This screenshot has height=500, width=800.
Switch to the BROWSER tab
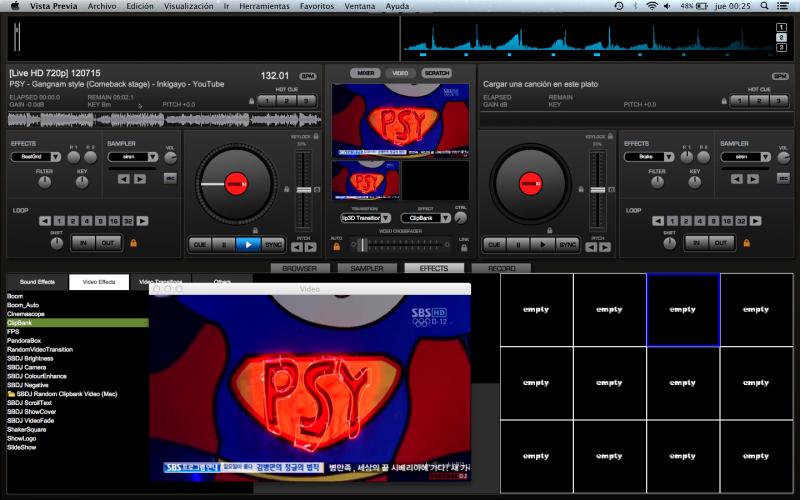coord(299,268)
